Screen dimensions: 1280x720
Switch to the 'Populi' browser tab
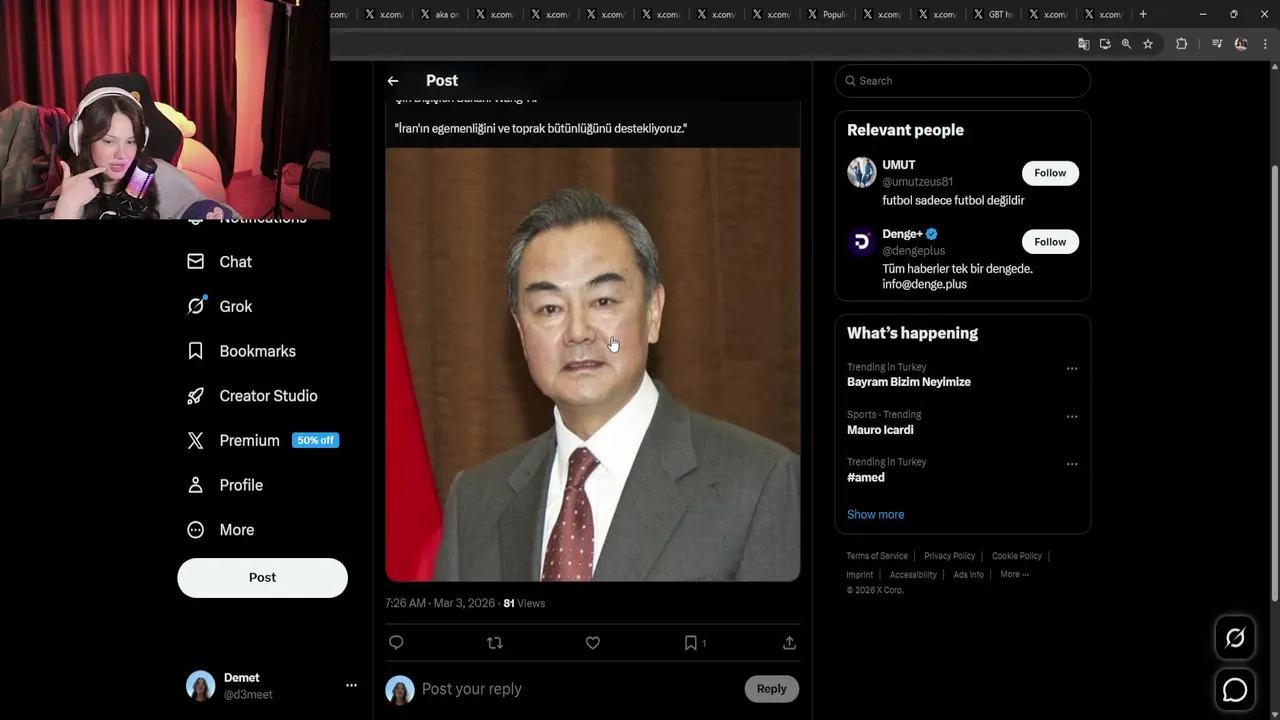825,15
